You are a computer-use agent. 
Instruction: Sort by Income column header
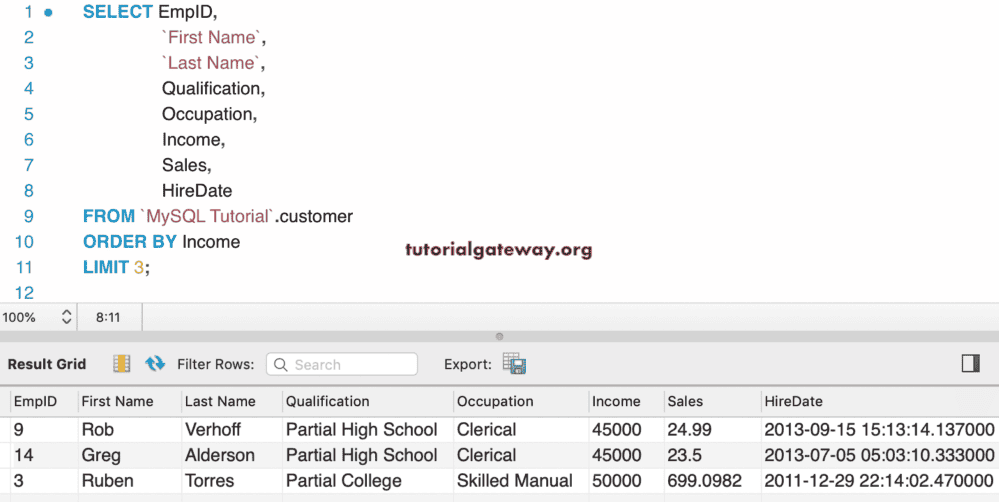tap(616, 401)
